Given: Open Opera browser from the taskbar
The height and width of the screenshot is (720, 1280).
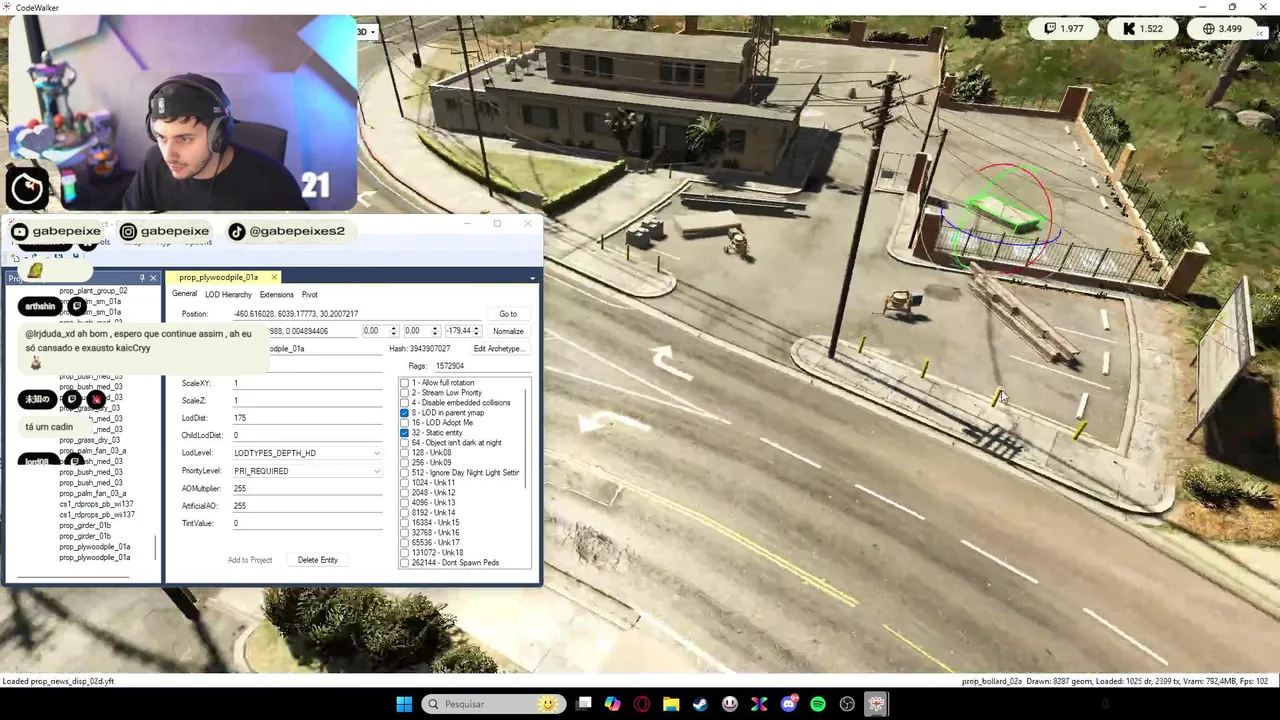Looking at the screenshot, I should point(642,704).
